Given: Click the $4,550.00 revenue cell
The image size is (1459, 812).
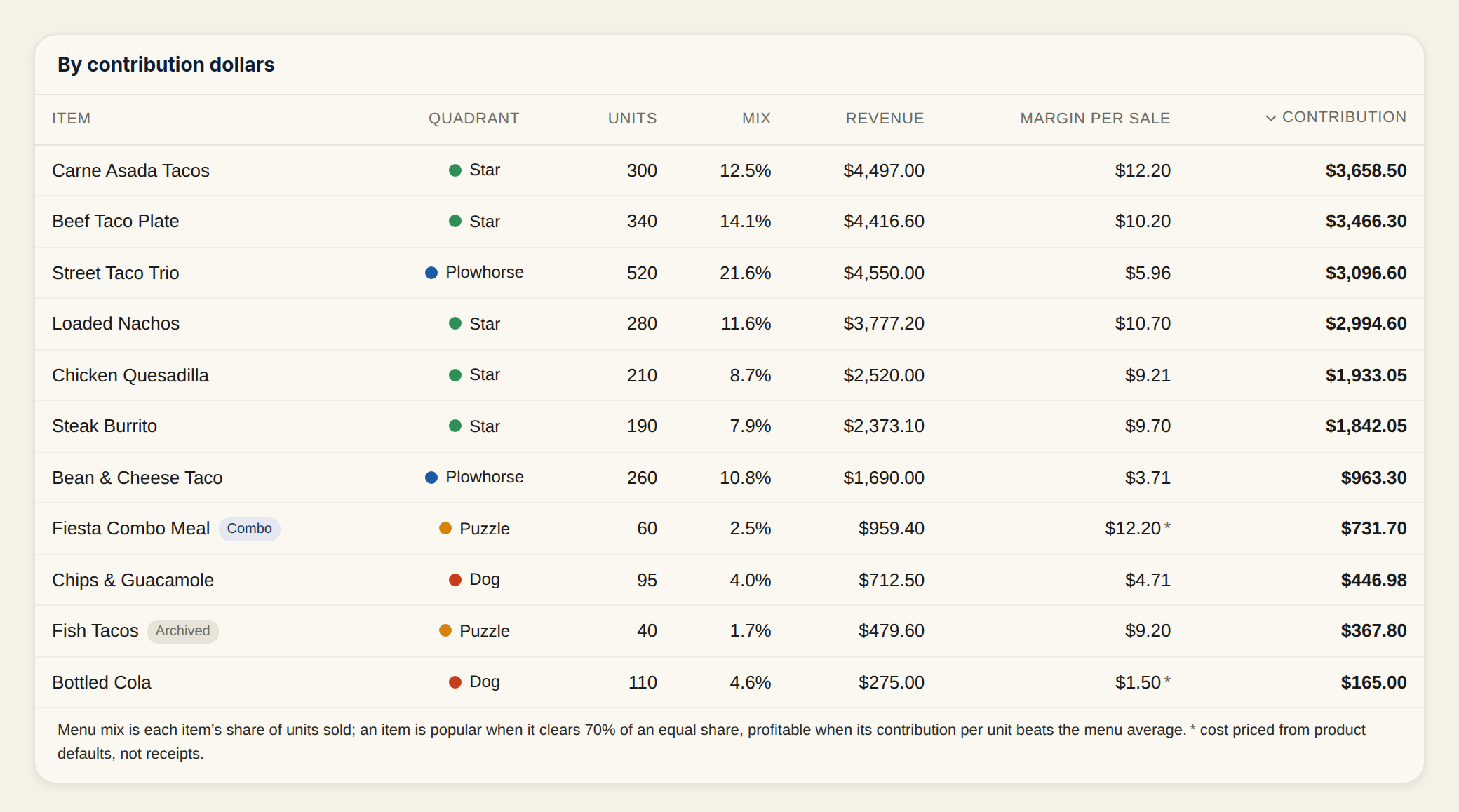Looking at the screenshot, I should 884,273.
